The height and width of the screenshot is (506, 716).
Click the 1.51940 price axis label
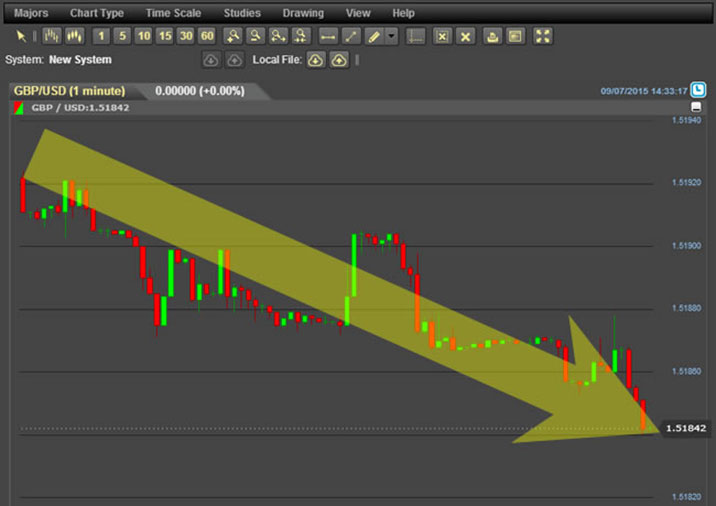pyautogui.click(x=686, y=120)
